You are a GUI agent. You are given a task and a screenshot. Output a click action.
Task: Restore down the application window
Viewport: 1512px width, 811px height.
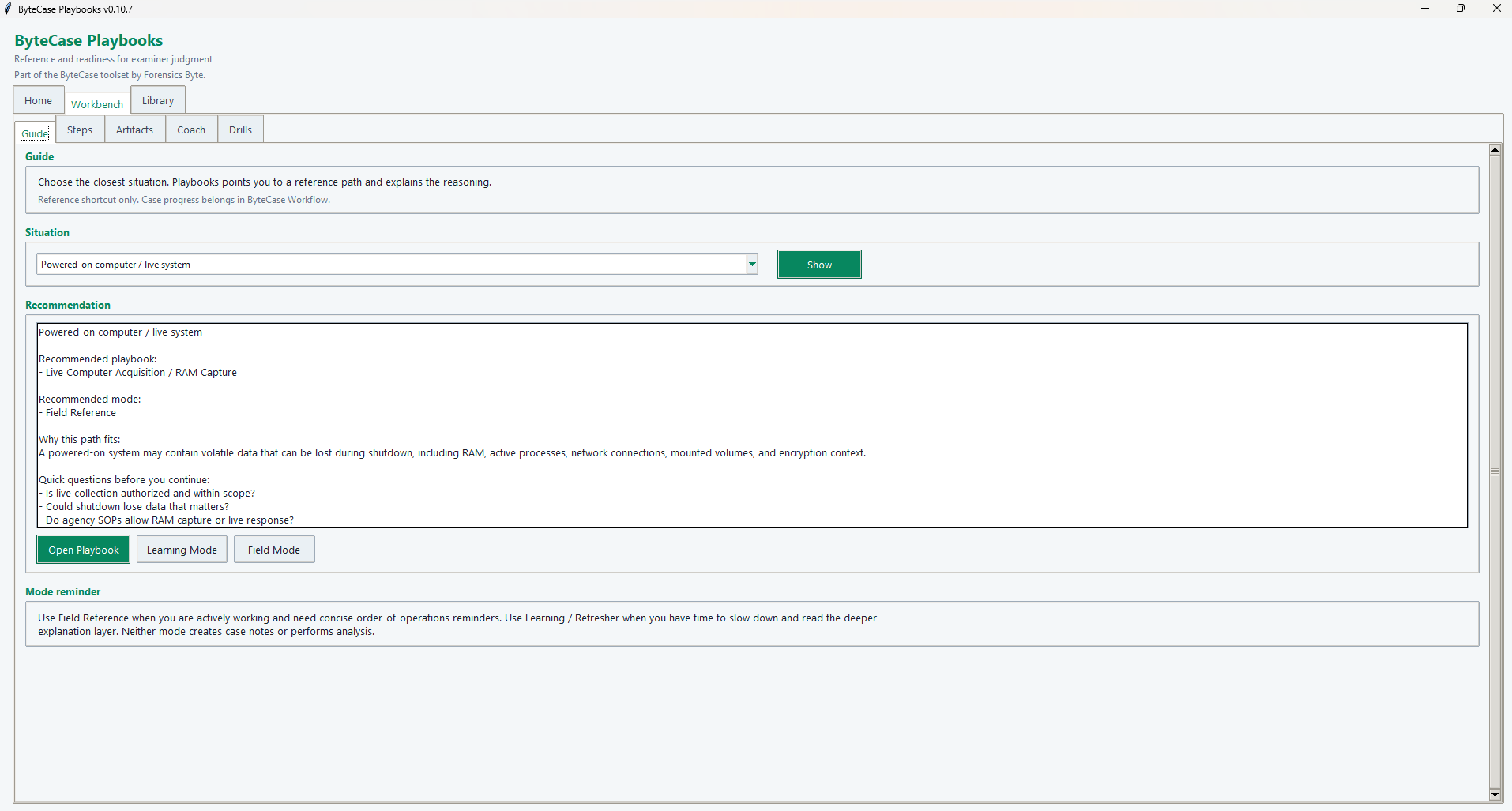(x=1461, y=9)
